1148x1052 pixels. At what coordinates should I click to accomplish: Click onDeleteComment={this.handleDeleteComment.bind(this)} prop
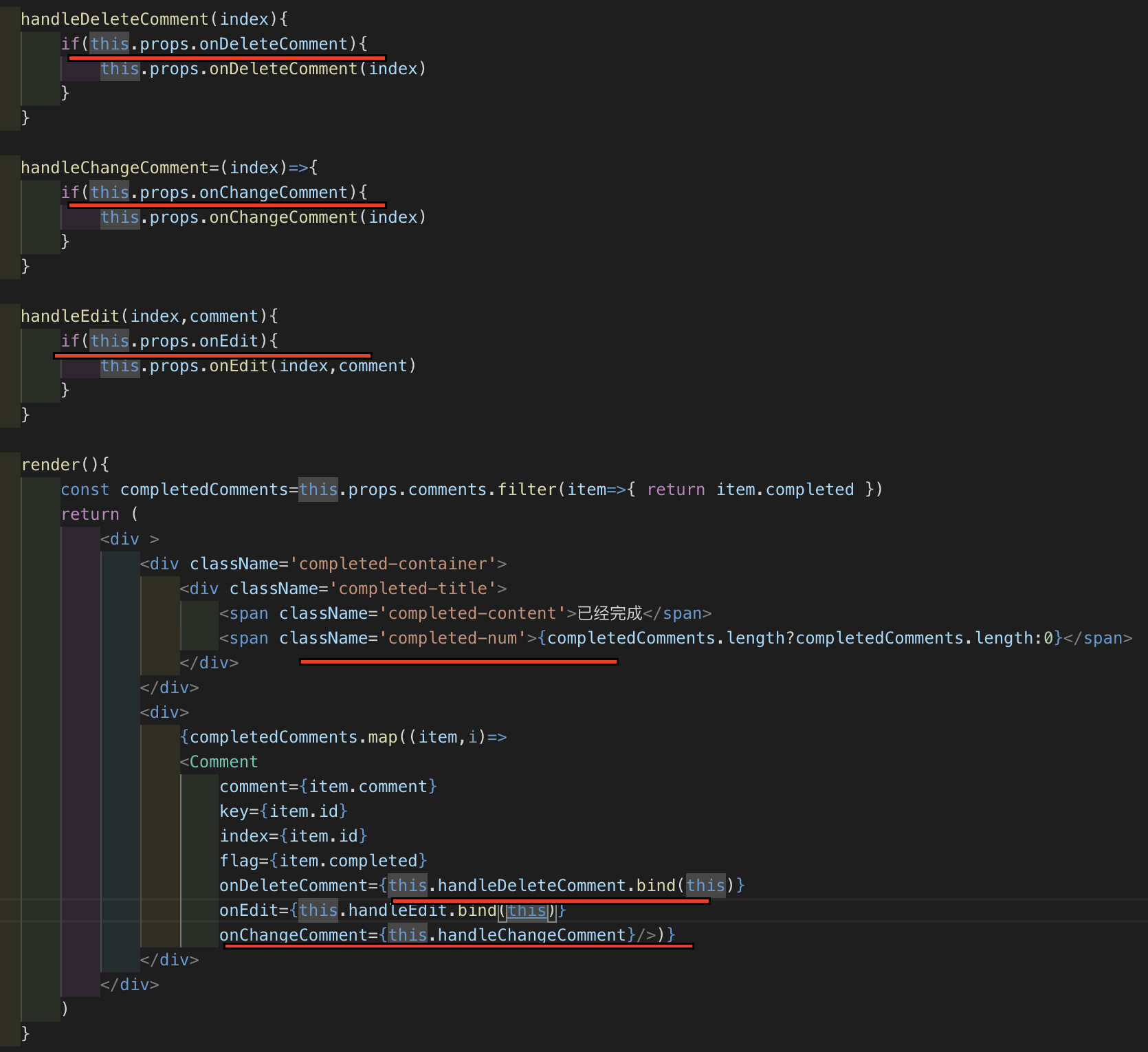pos(482,886)
